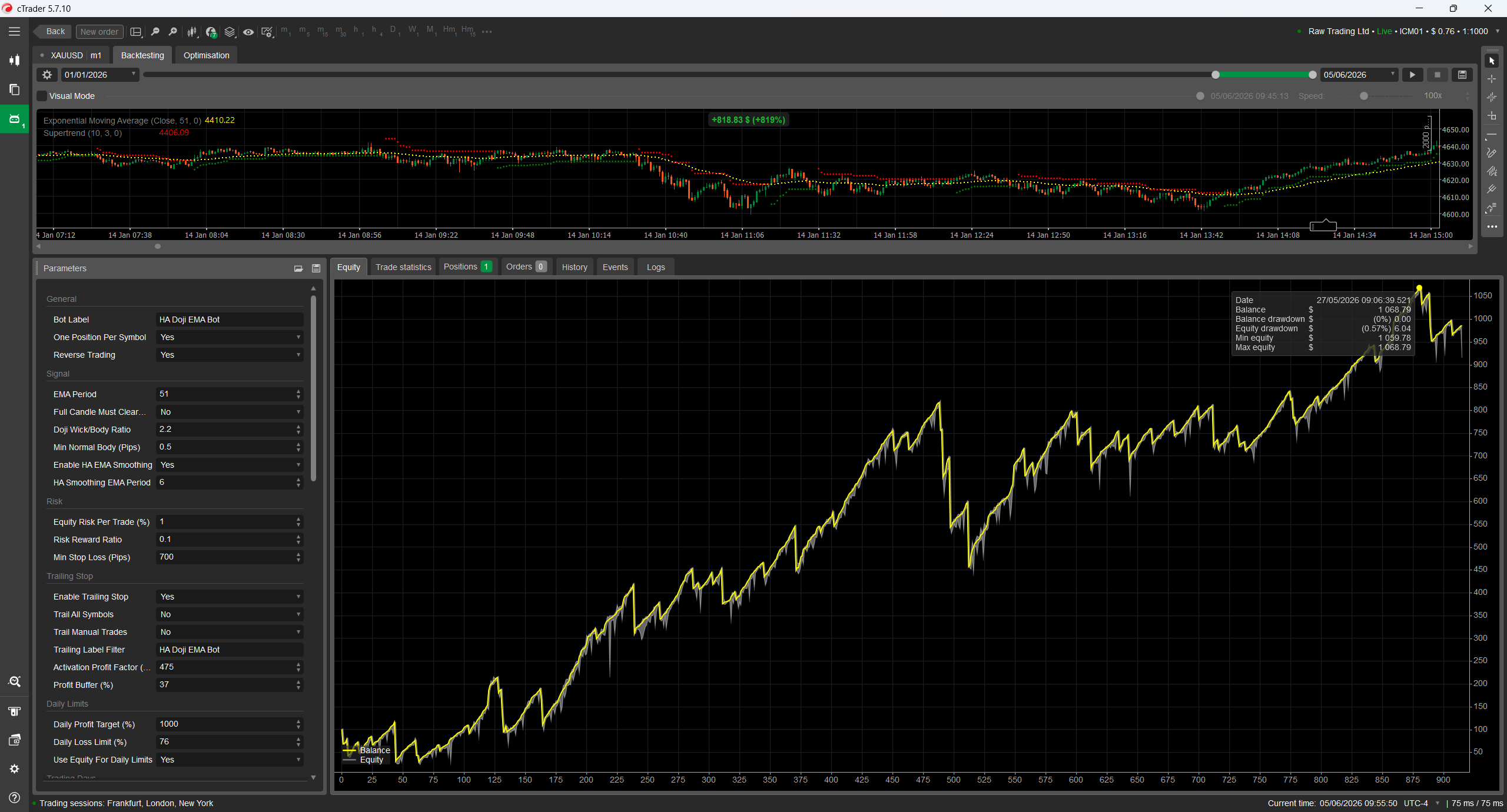Open Enable HA EMA Smoothing dropdown
Screen dimensions: 1507x812
[230, 465]
